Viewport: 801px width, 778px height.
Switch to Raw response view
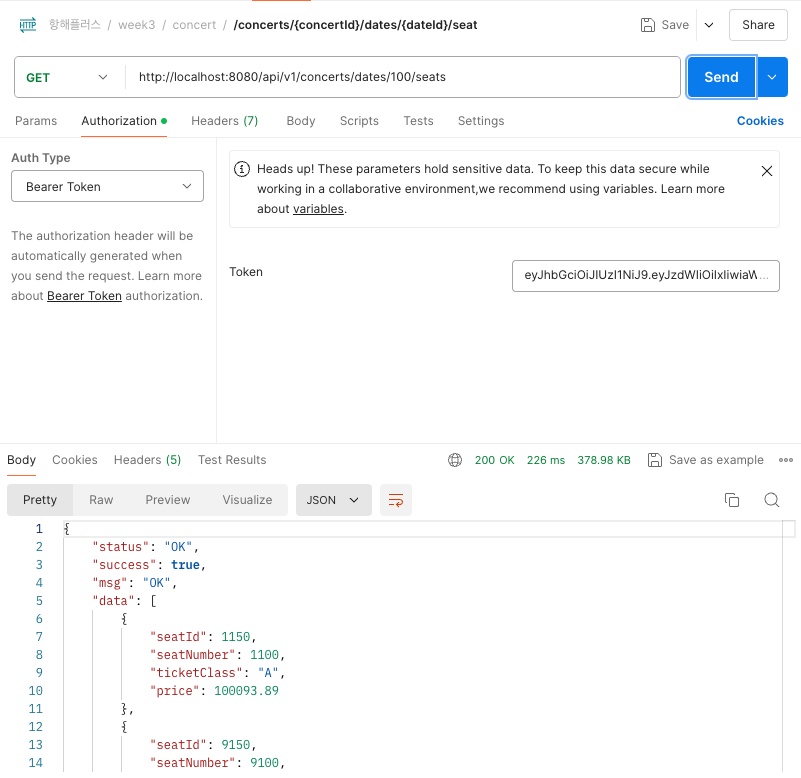[x=101, y=500]
